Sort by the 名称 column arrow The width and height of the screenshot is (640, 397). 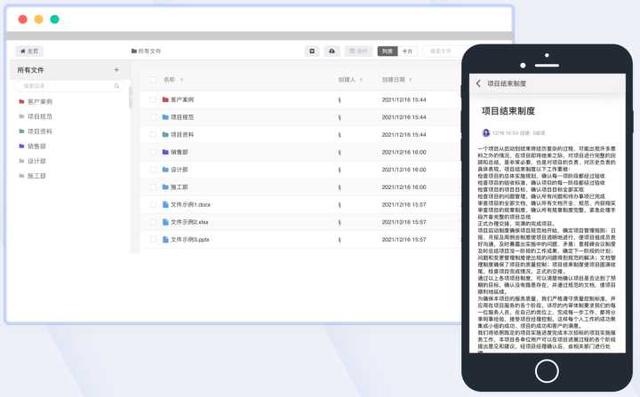[x=182, y=80]
